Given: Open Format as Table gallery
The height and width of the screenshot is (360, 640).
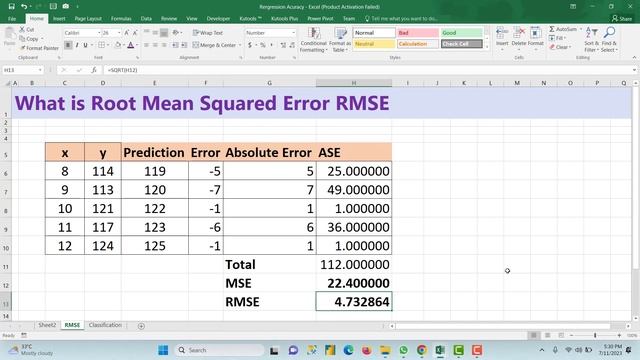Looking at the screenshot, I should [340, 40].
